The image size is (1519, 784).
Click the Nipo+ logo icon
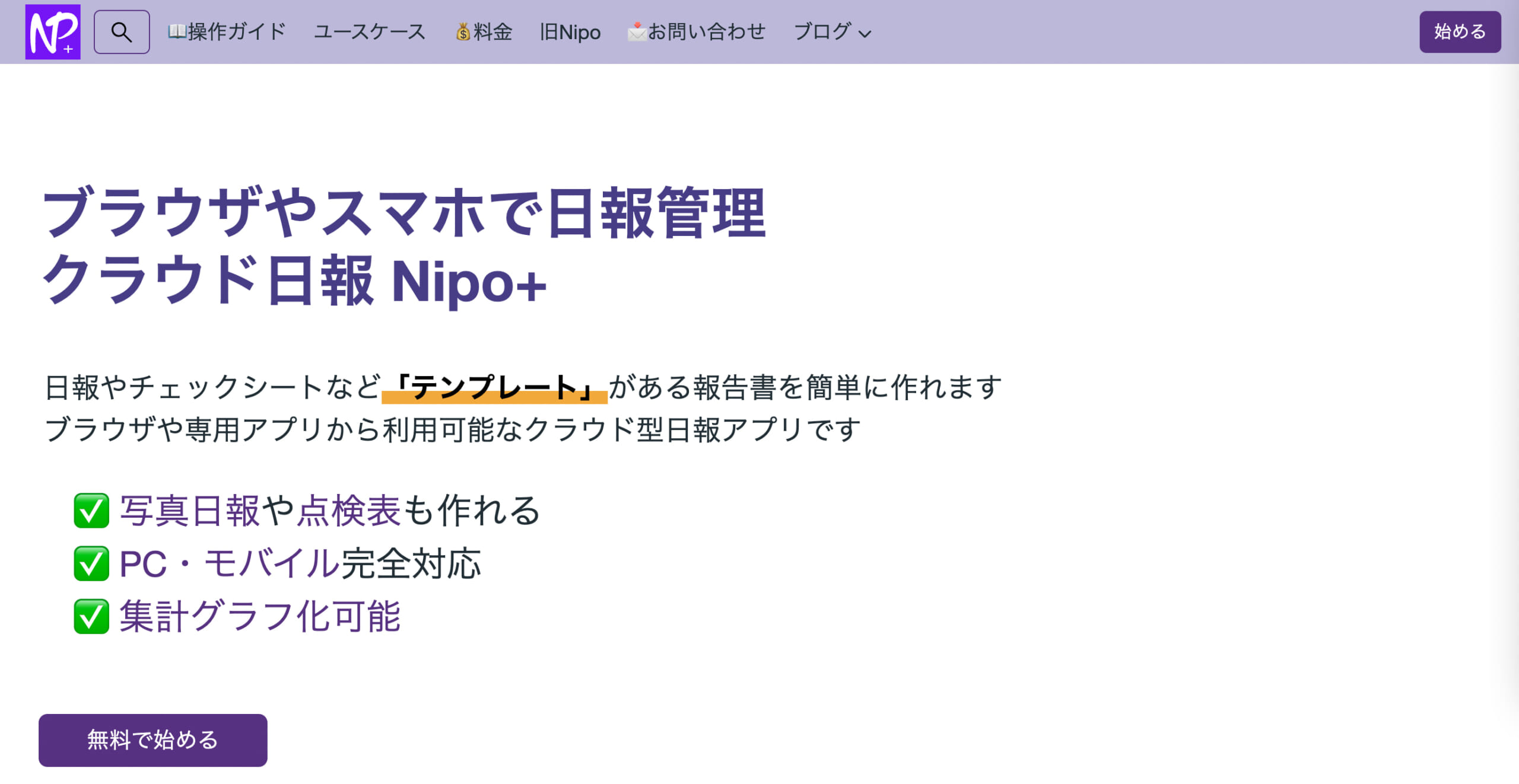pyautogui.click(x=53, y=32)
